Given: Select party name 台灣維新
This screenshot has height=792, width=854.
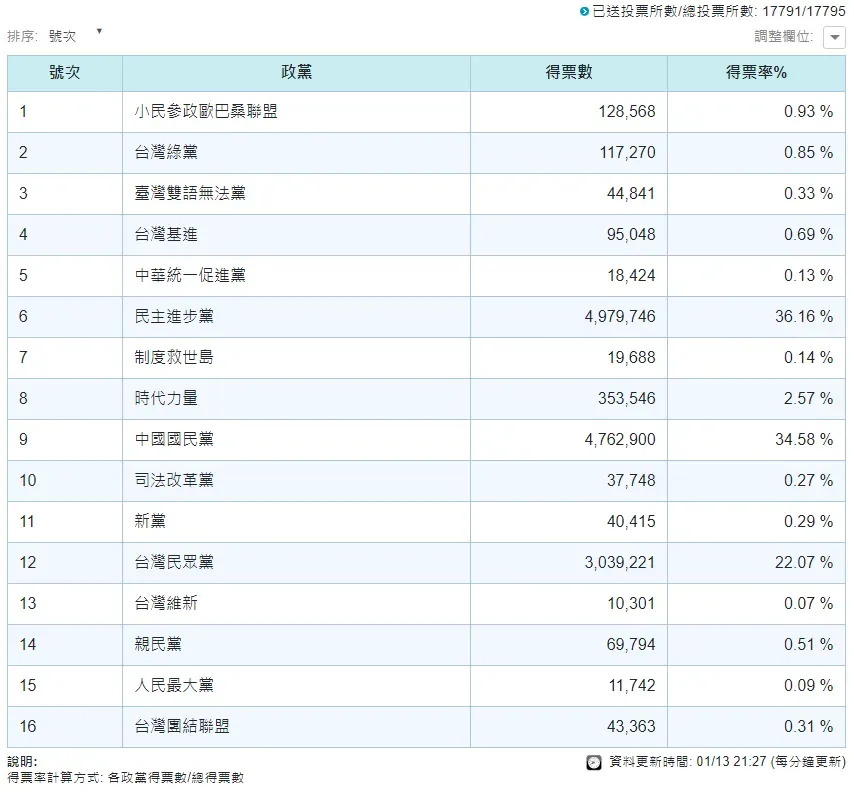Looking at the screenshot, I should [166, 604].
